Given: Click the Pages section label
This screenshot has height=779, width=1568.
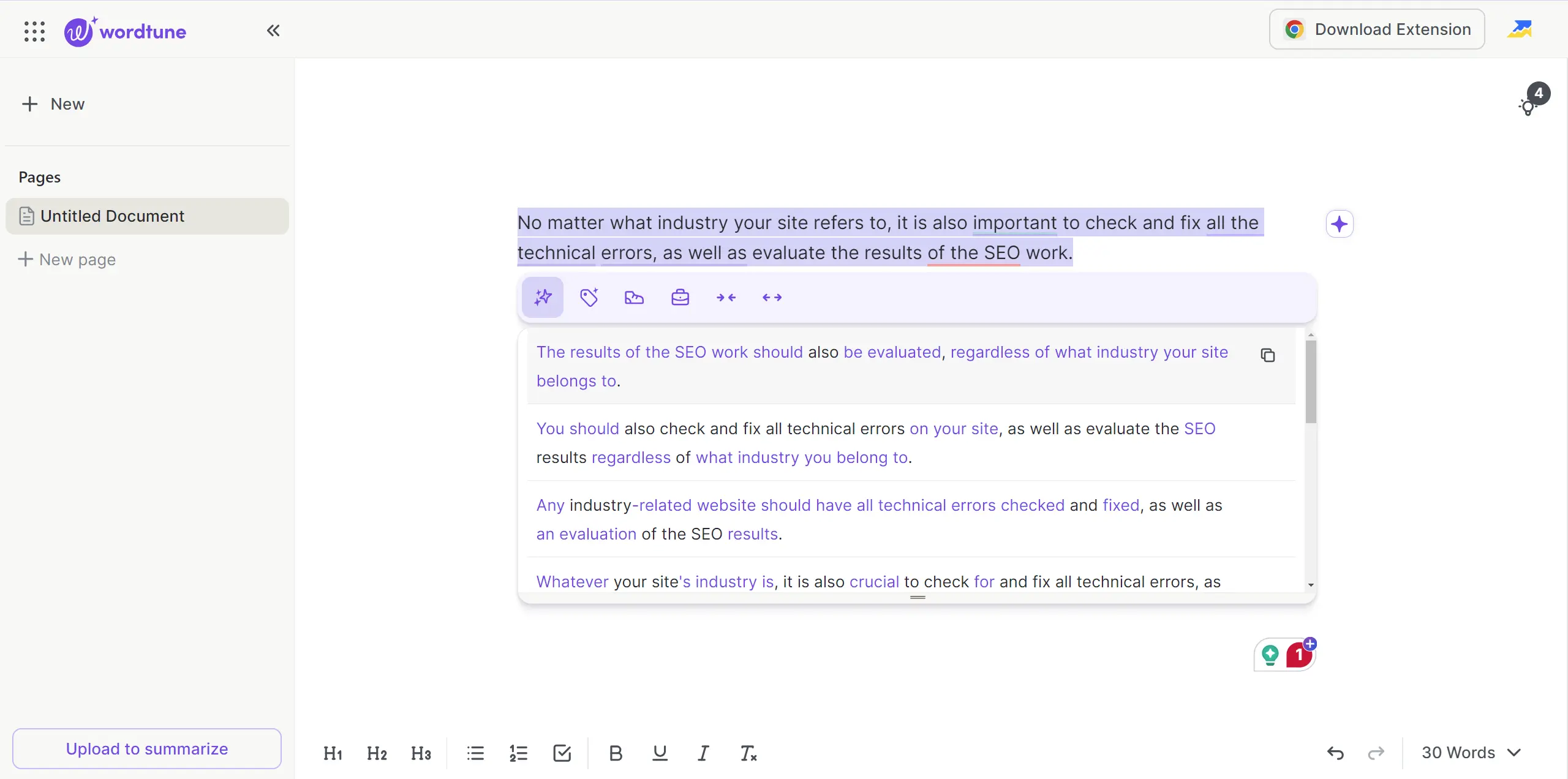Looking at the screenshot, I should pos(40,178).
